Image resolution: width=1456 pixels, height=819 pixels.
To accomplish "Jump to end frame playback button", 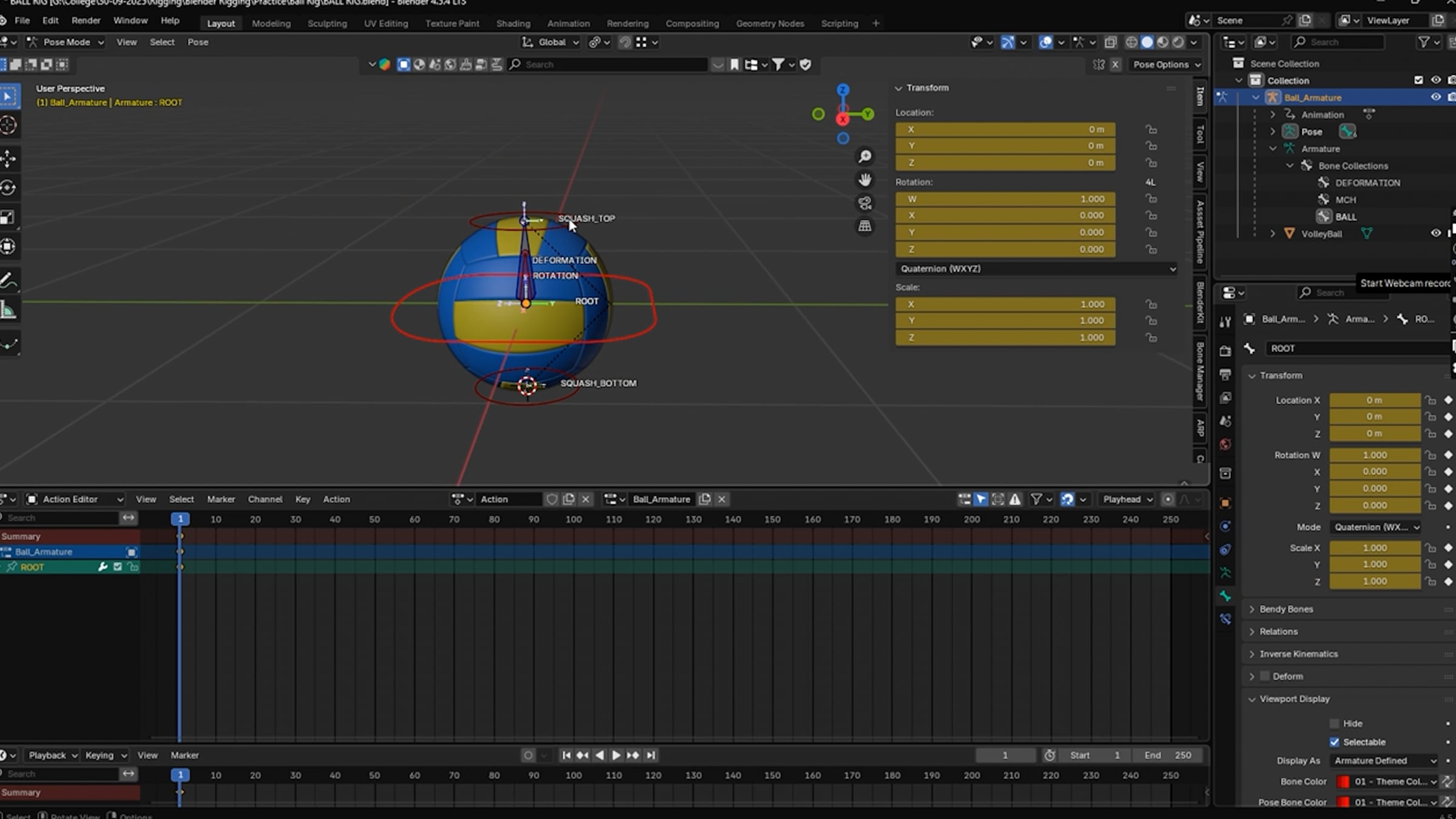I will 651,755.
